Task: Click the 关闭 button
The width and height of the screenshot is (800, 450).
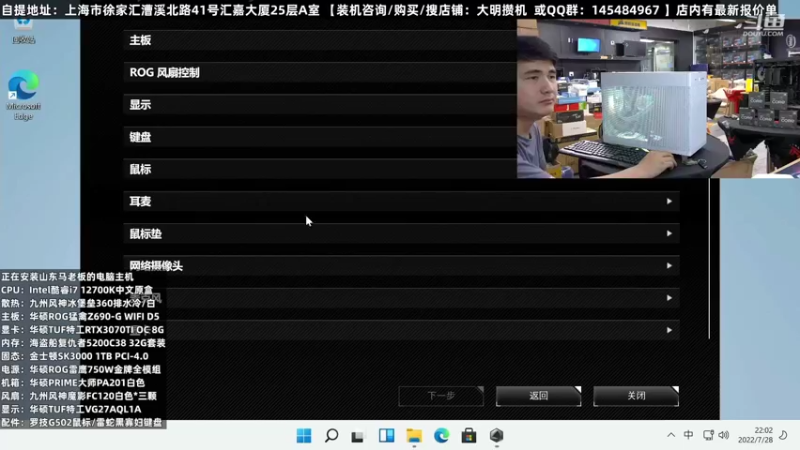Action: click(636, 396)
